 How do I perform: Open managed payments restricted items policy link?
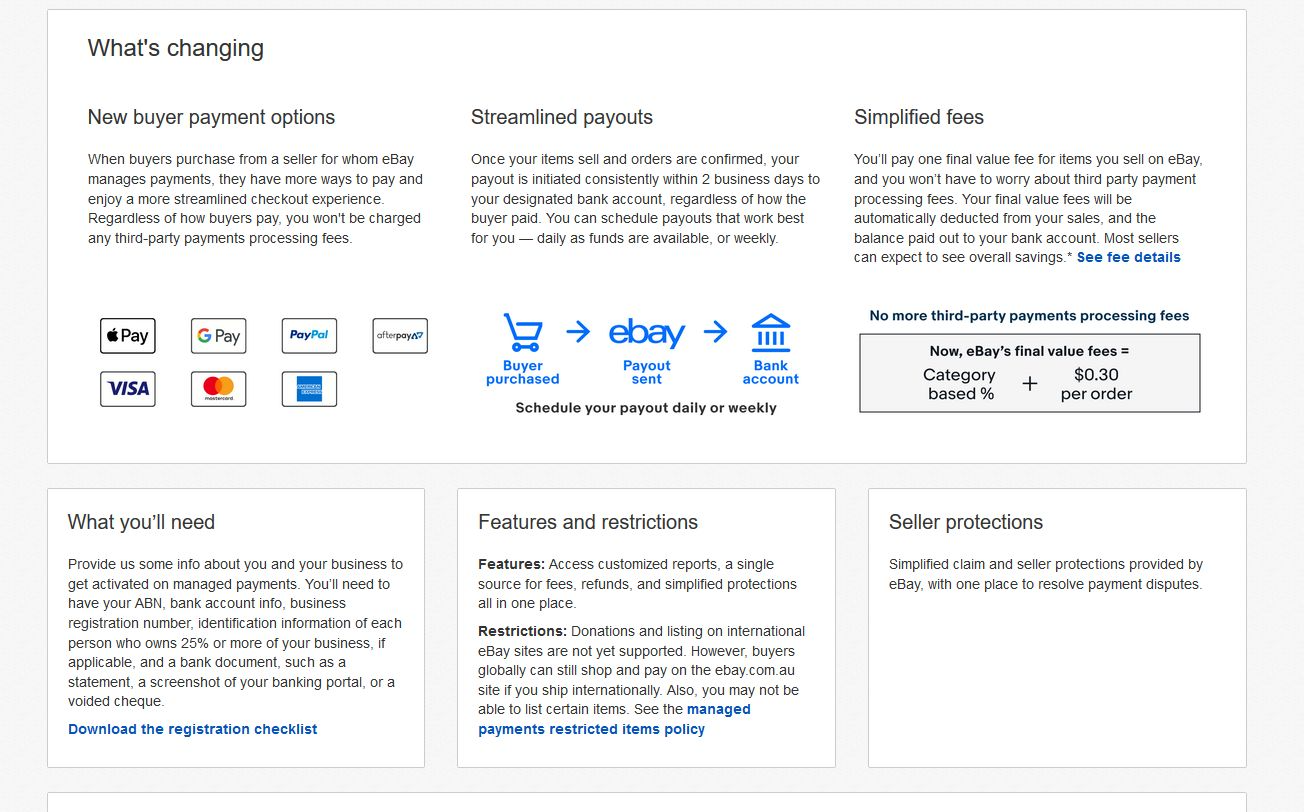coord(614,719)
